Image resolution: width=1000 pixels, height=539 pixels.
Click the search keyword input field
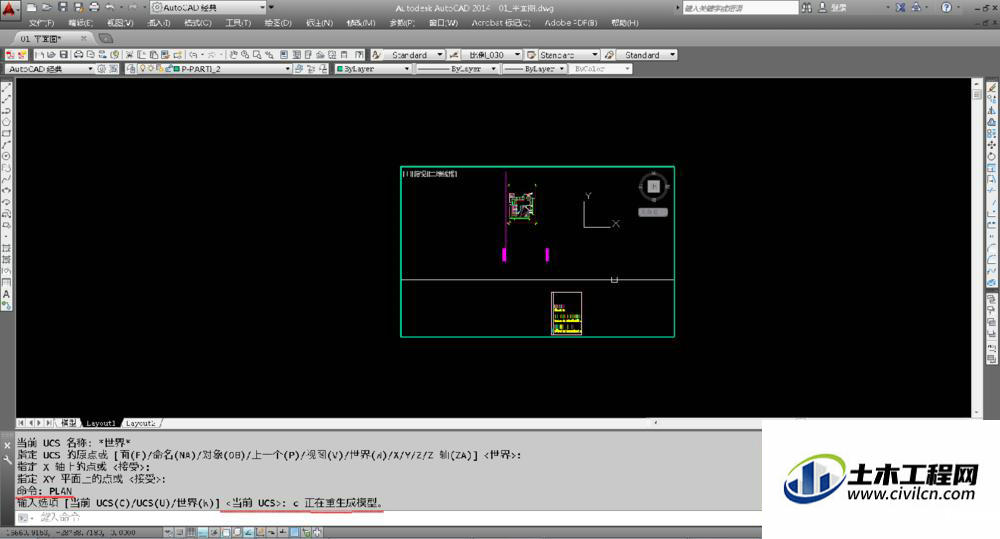click(x=740, y=8)
